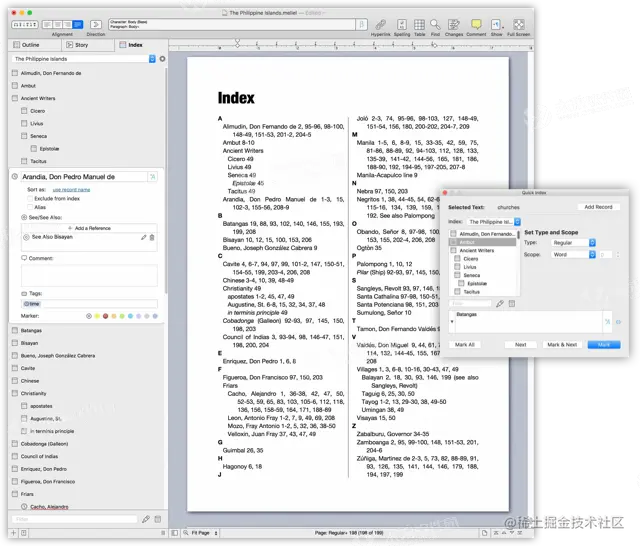The image size is (640, 546).
Task: Click the Comment text box
Action: click(89, 275)
